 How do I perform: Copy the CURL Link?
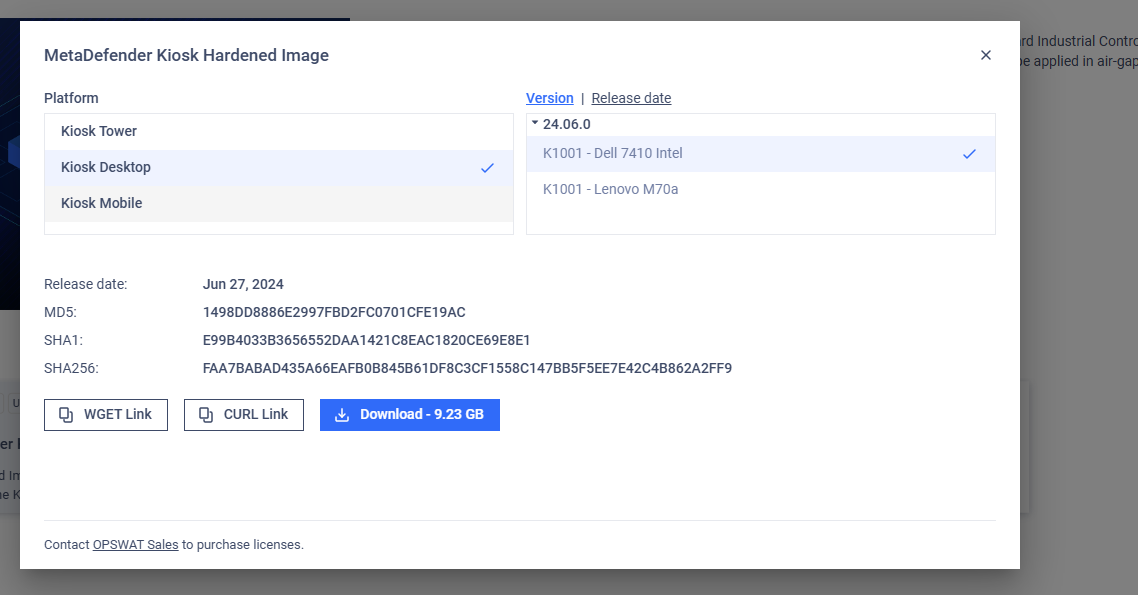244,415
